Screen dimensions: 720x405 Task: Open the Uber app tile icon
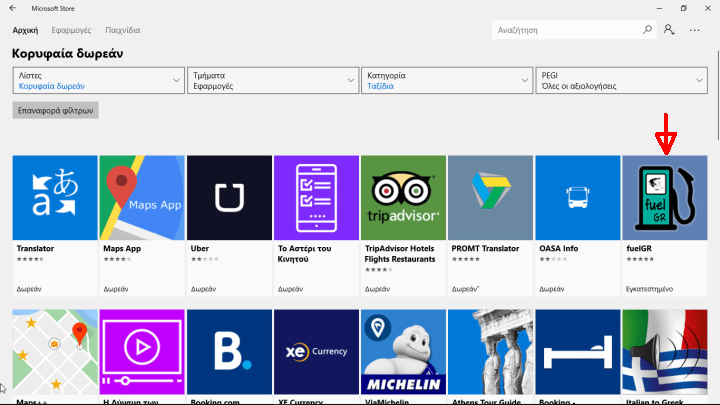click(x=229, y=197)
